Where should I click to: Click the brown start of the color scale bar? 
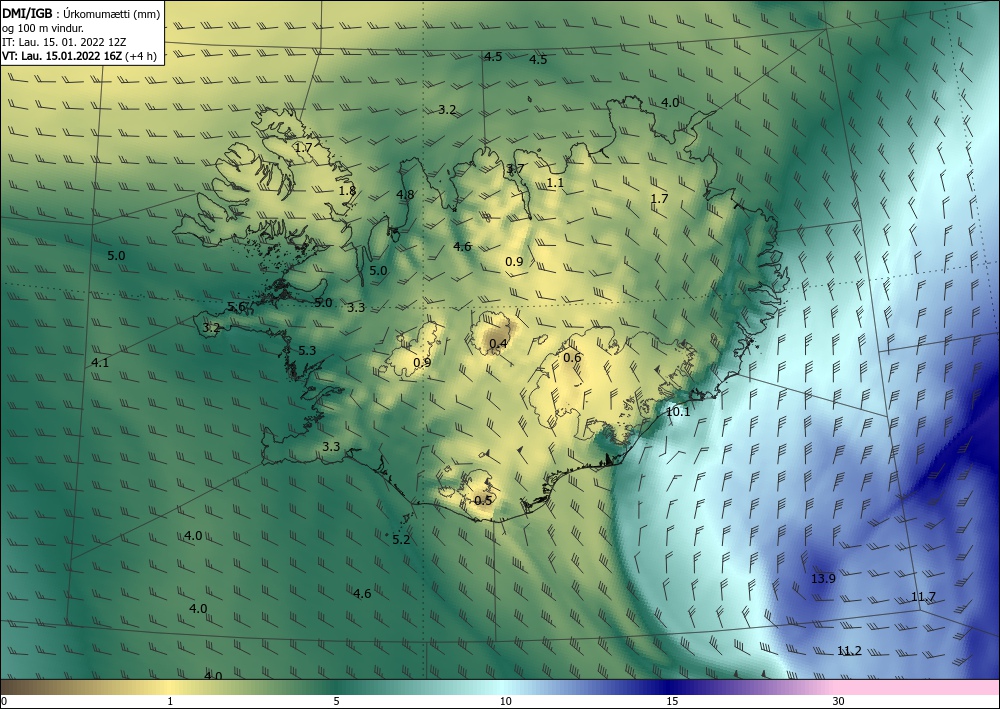pyautogui.click(x=19, y=687)
